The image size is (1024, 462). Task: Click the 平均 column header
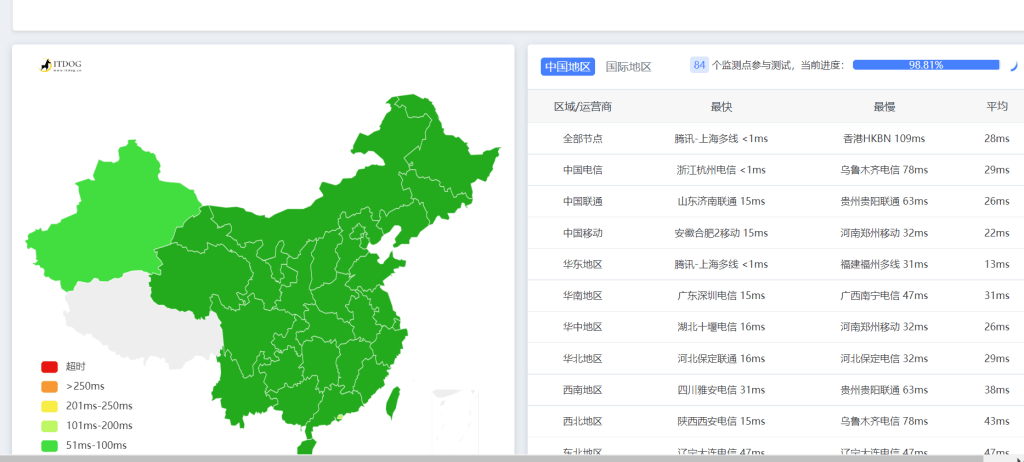coord(997,107)
